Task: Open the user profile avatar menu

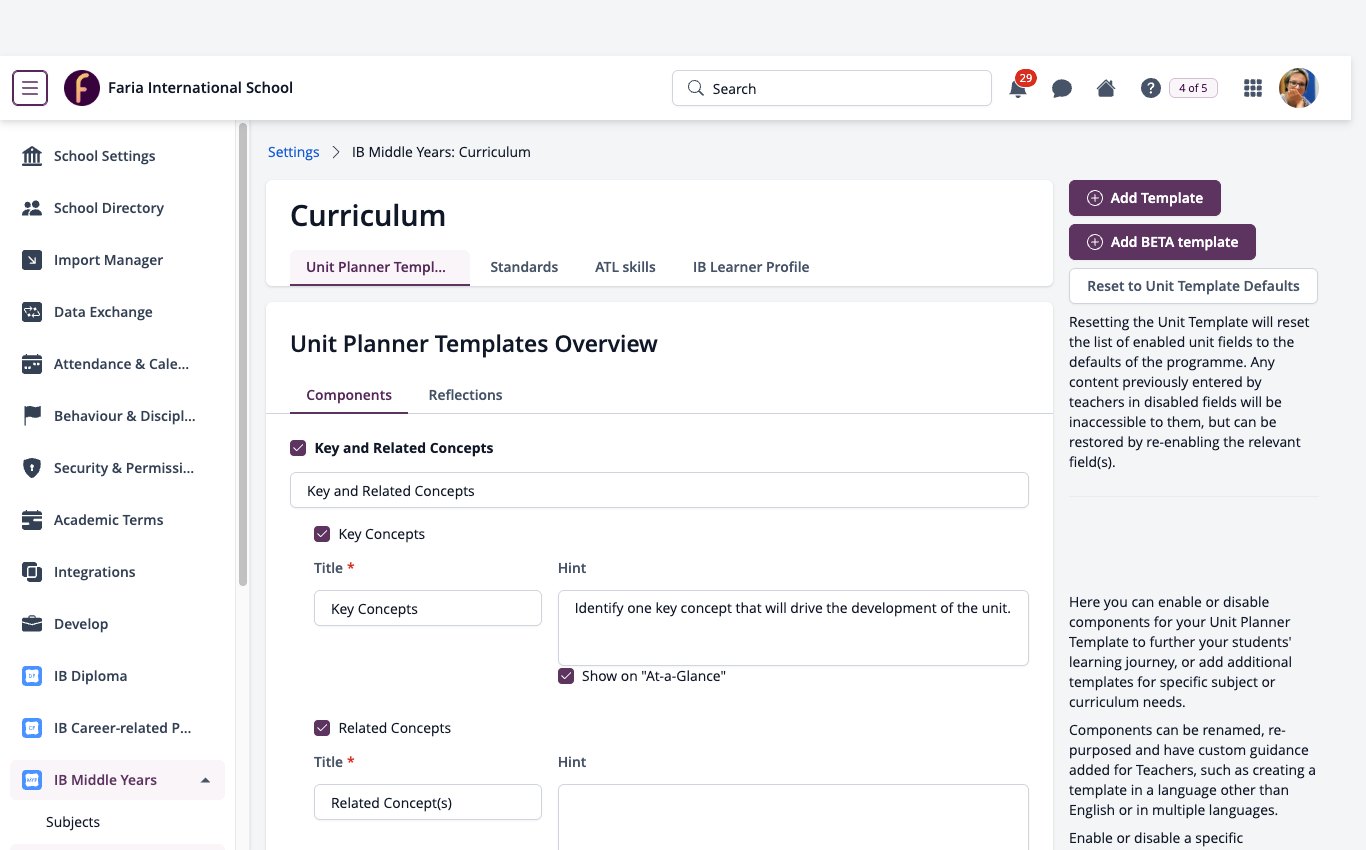Action: coord(1299,88)
